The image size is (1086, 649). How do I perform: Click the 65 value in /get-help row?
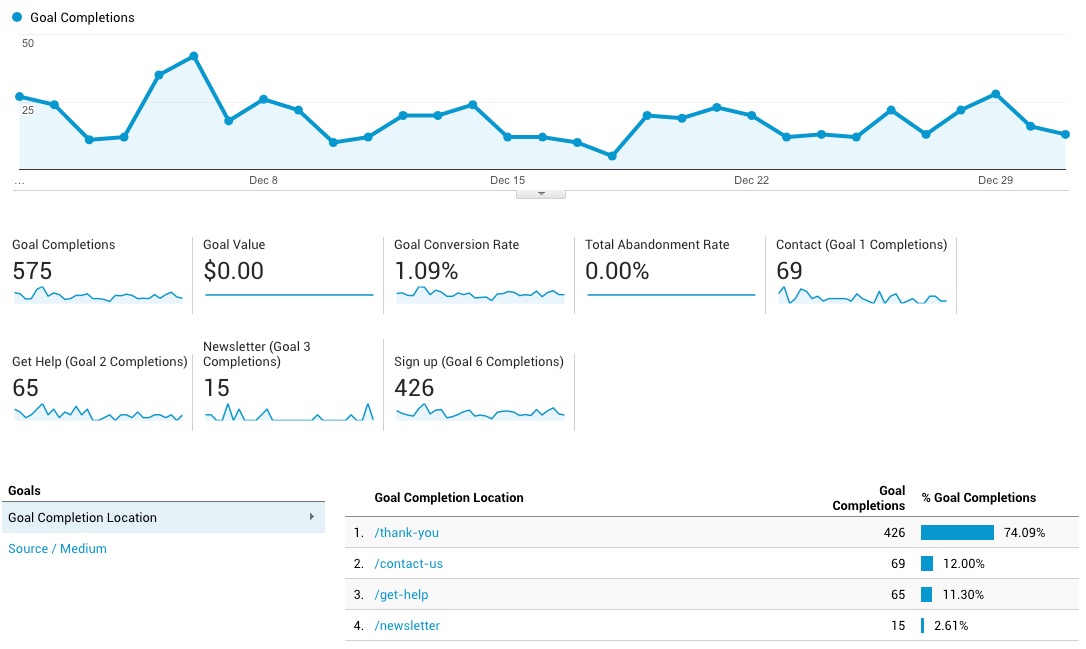tap(898, 594)
